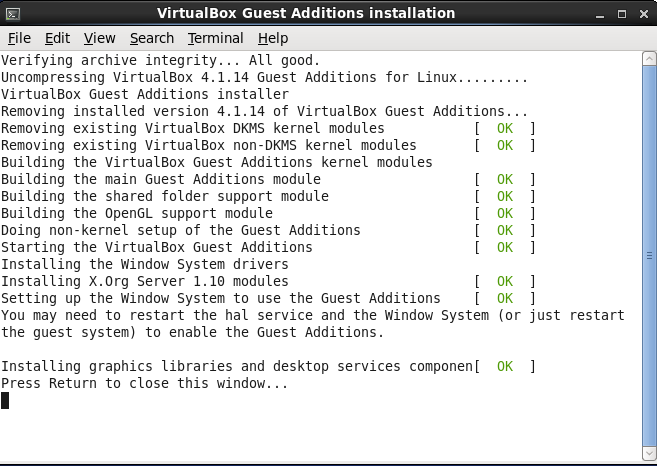Minimize the Guest Additions installation window
The width and height of the screenshot is (657, 466).
[600, 15]
